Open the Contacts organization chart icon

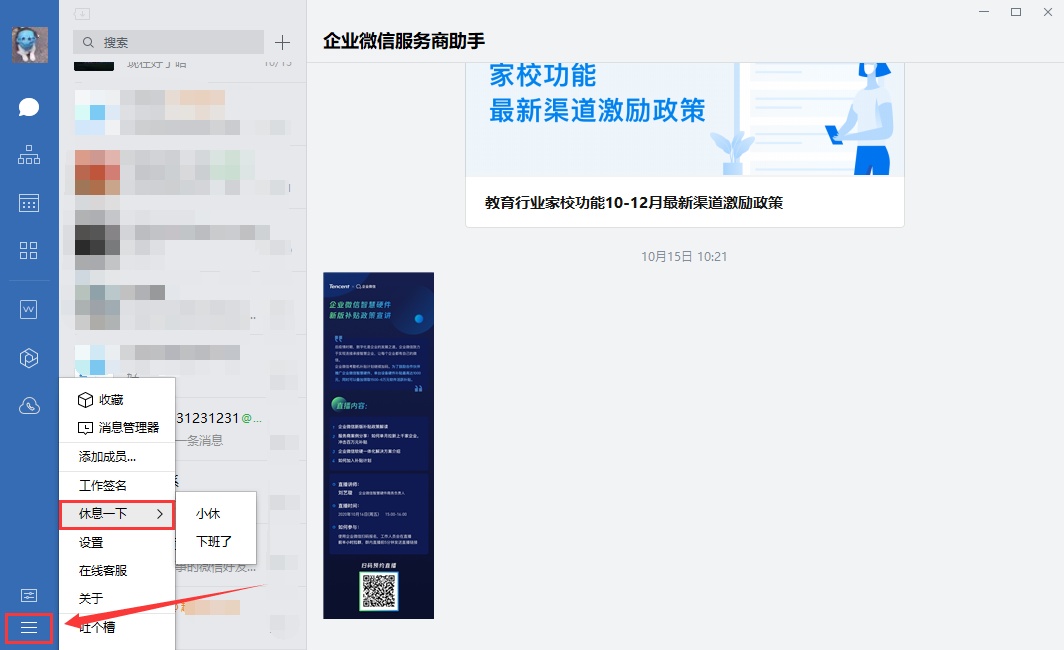click(29, 155)
